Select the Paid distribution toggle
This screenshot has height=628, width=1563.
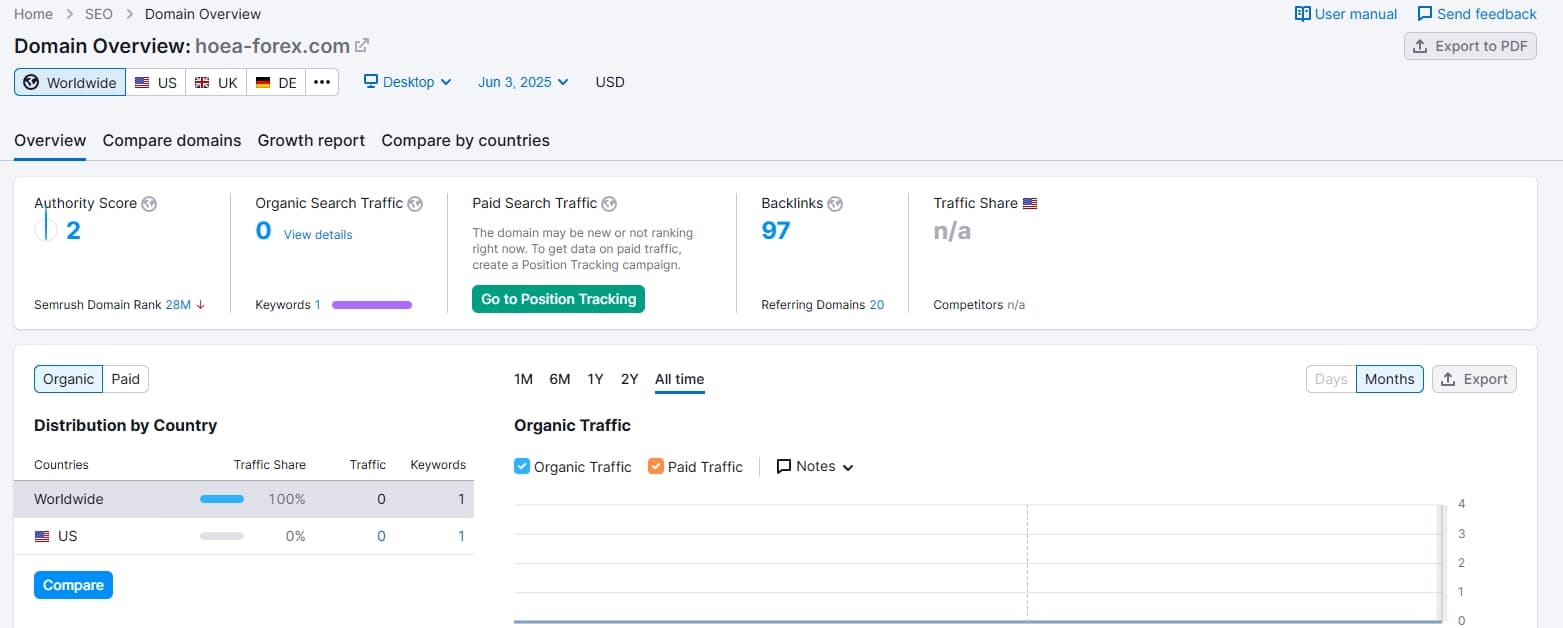point(126,379)
